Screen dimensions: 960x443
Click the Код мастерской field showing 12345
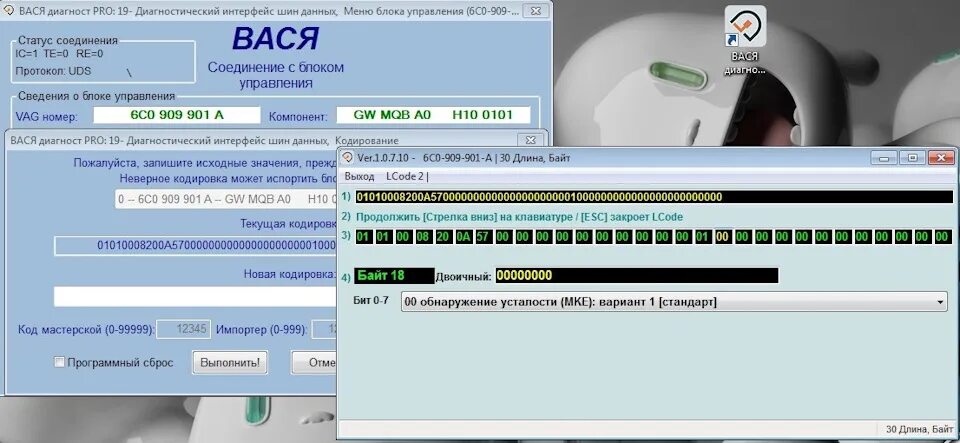pos(184,330)
